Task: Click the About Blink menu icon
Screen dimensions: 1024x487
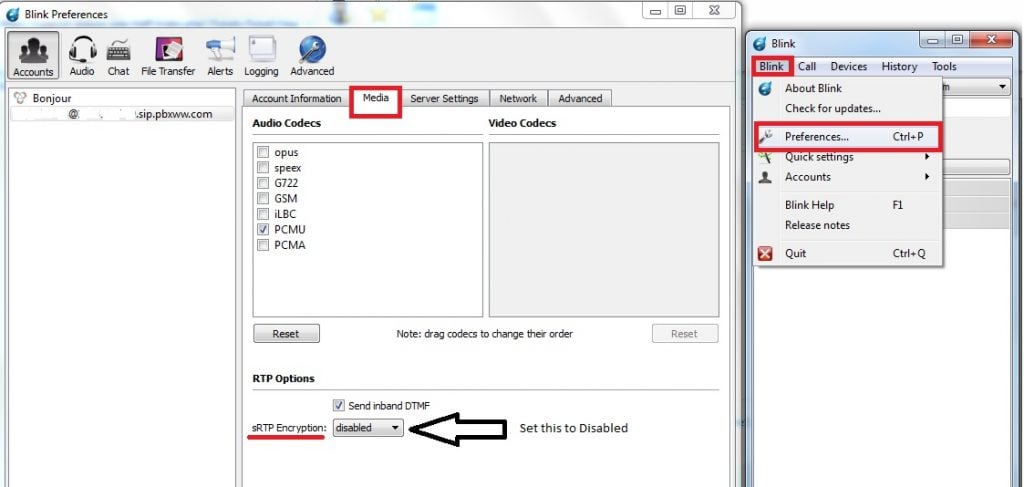Action: [765, 88]
